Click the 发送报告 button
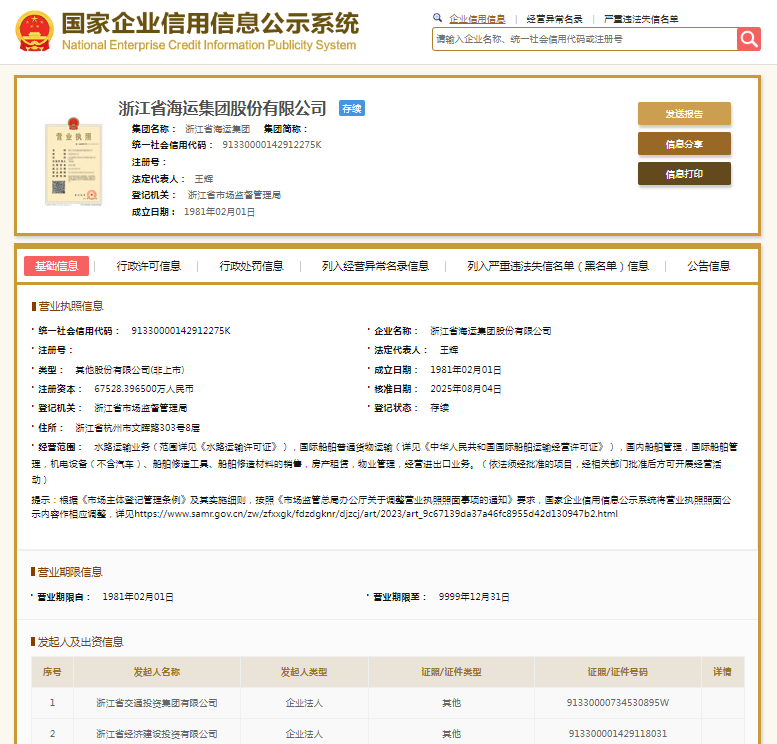 pos(684,114)
